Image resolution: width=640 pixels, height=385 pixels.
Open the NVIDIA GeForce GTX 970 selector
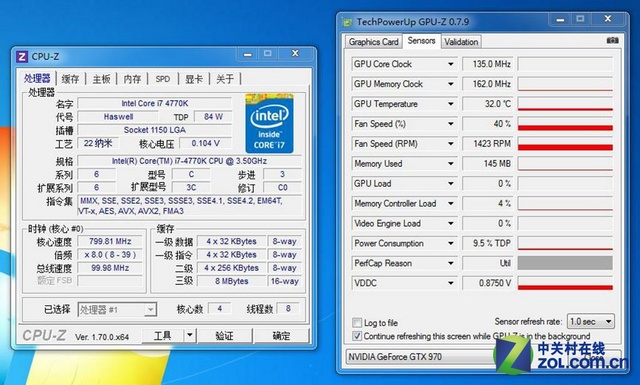point(420,357)
